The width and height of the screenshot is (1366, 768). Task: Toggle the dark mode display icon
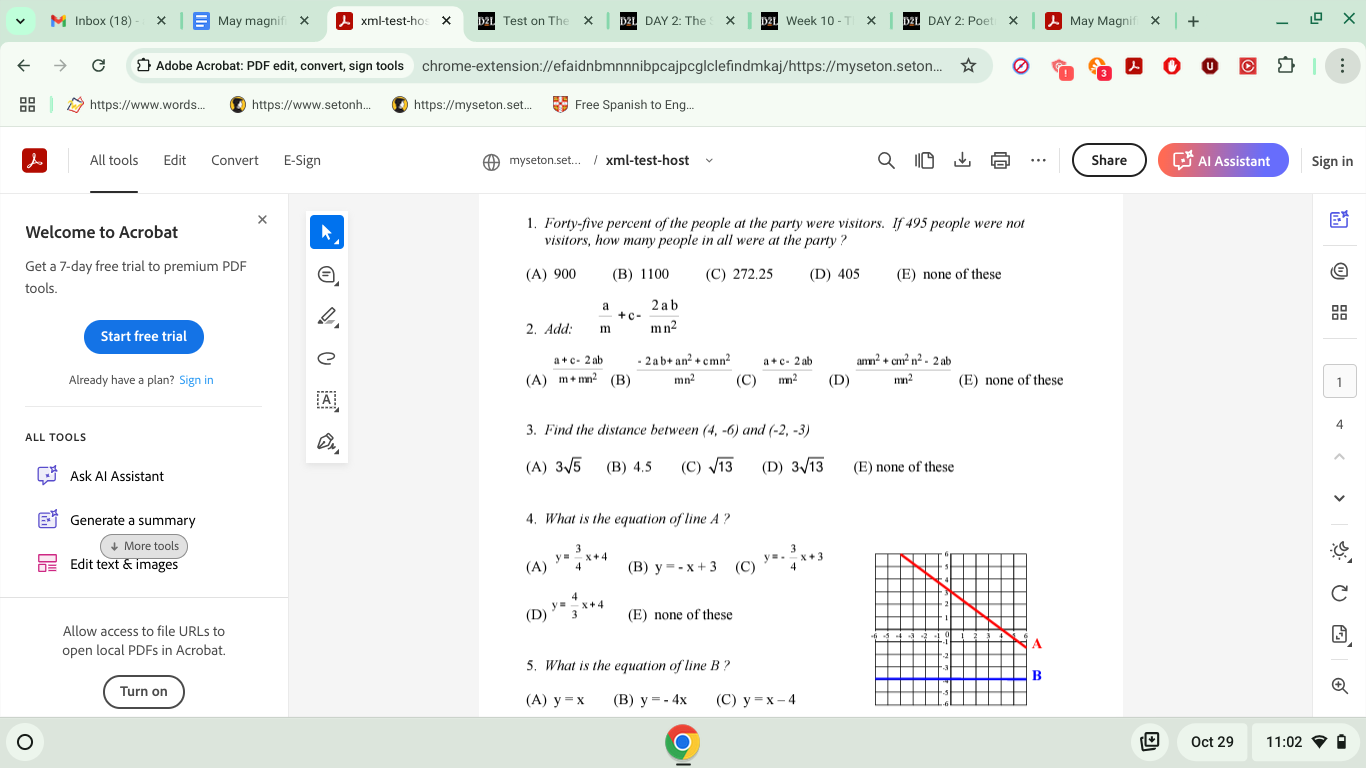click(1340, 551)
